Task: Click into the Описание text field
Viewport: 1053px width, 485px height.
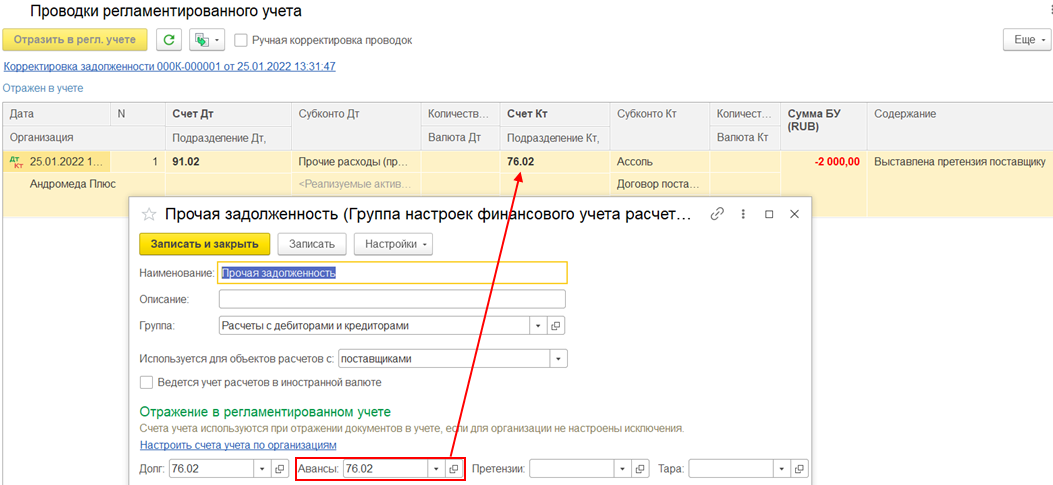Action: point(392,299)
